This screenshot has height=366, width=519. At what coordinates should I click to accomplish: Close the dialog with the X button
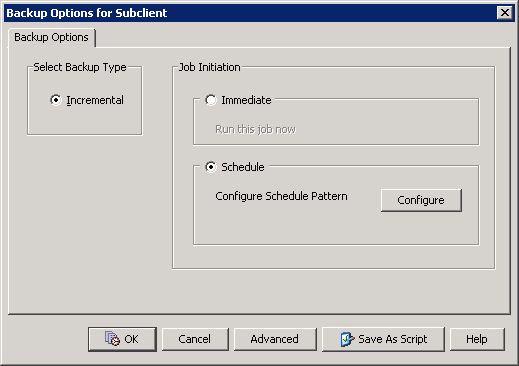point(505,13)
